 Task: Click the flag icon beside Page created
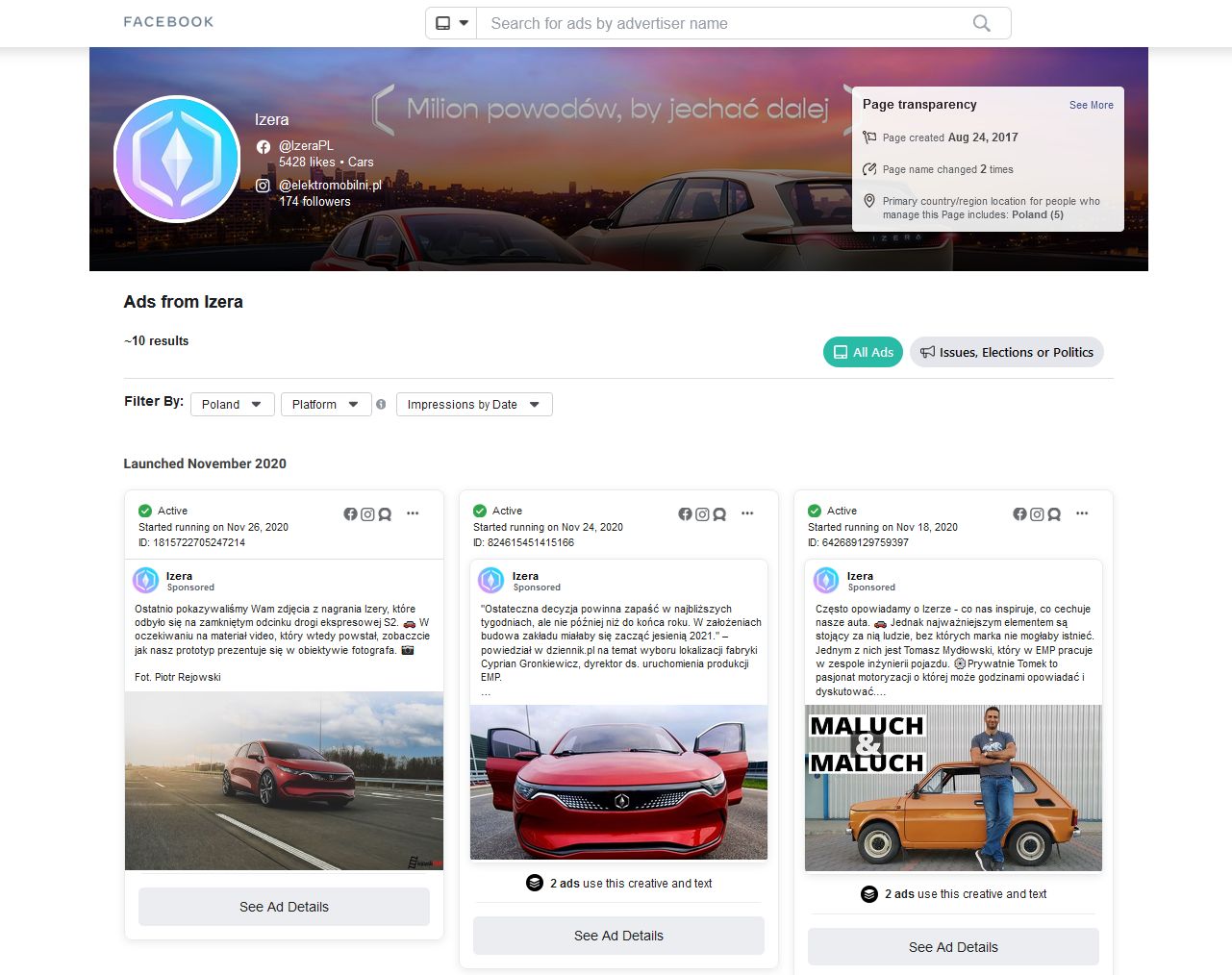[869, 137]
